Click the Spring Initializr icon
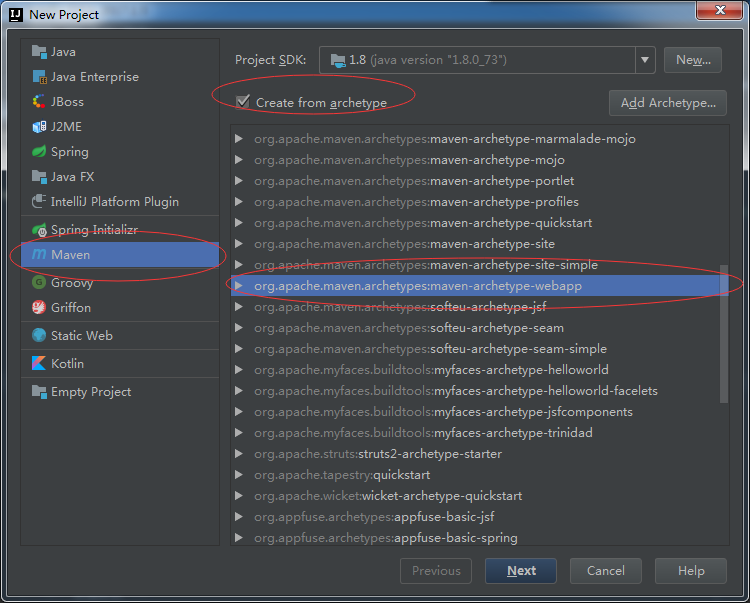Screen dimensions: 750x603 pos(39,230)
